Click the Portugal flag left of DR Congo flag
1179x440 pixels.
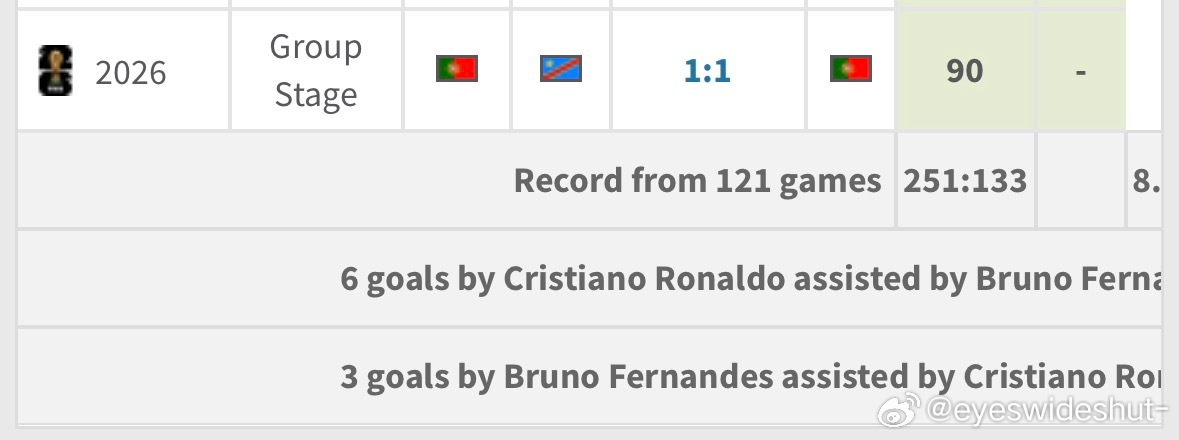[x=457, y=68]
